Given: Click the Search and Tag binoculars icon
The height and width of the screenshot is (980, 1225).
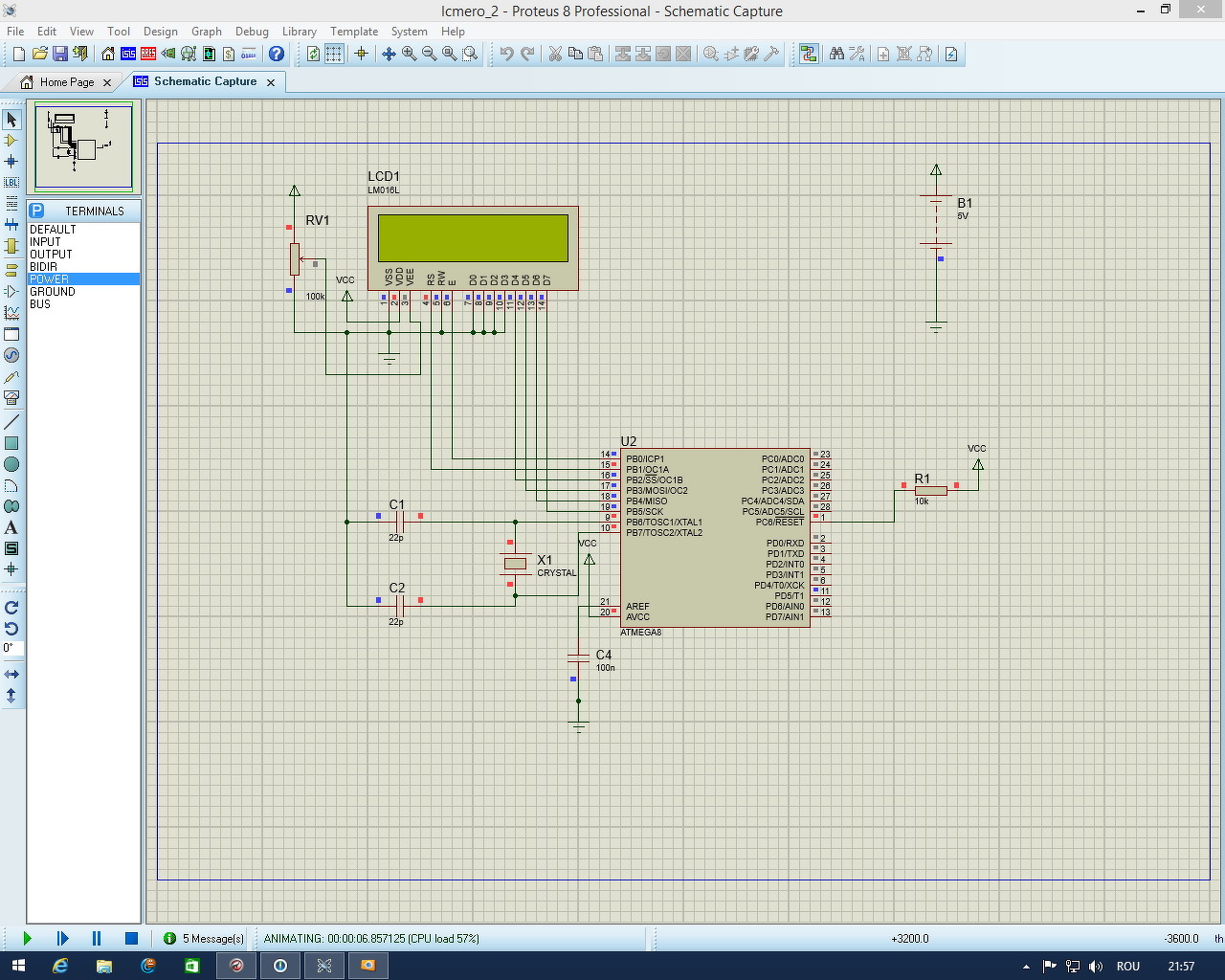Looking at the screenshot, I should 836,55.
